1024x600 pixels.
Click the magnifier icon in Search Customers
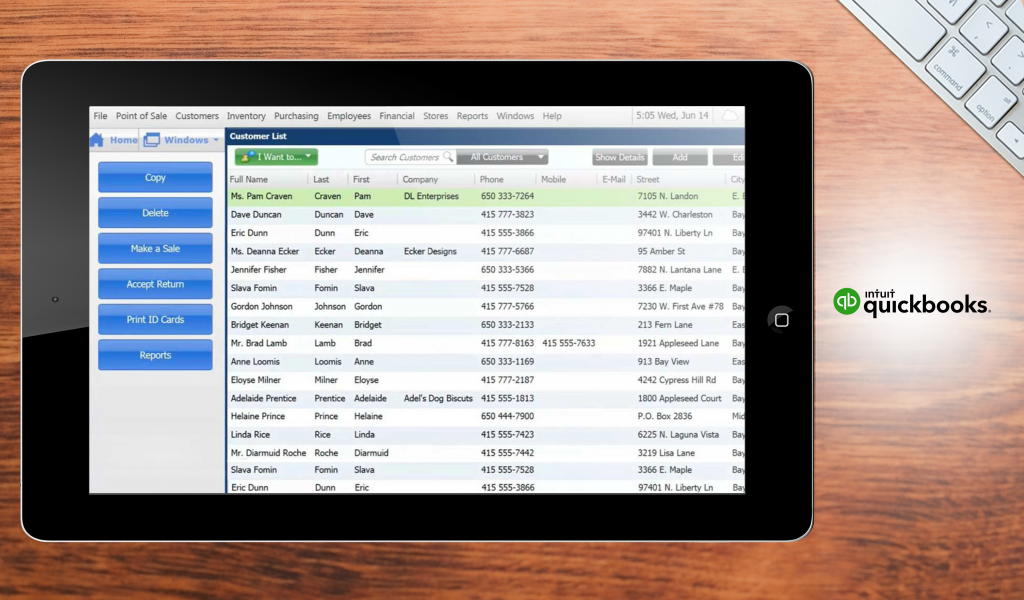coord(448,157)
